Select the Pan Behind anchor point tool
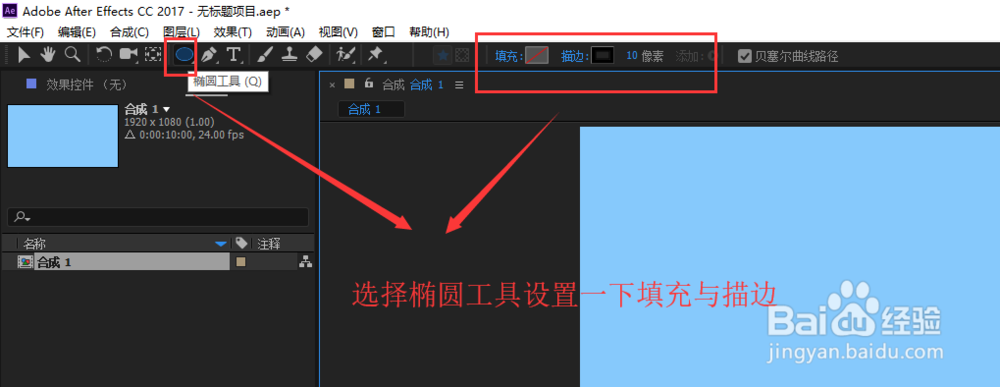The width and height of the screenshot is (1000, 387). click(x=153, y=55)
